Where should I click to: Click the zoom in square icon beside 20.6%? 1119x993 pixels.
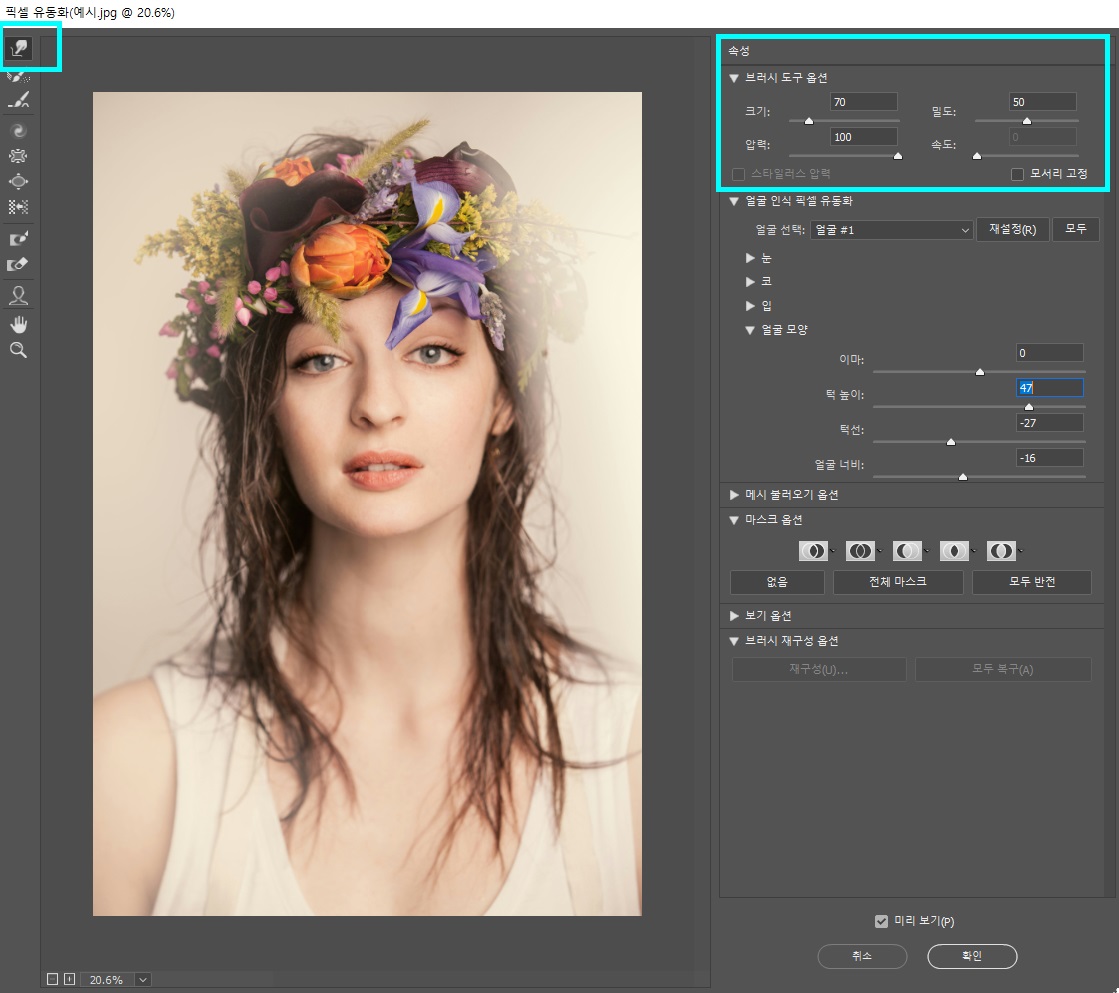pyautogui.click(x=69, y=979)
